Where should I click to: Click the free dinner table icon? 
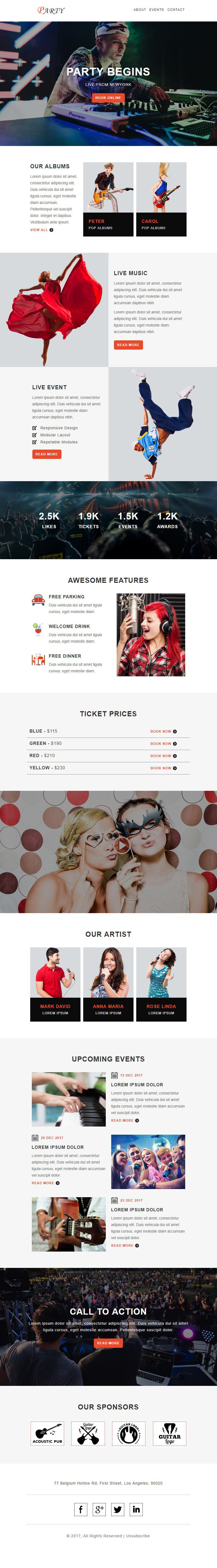point(38,659)
